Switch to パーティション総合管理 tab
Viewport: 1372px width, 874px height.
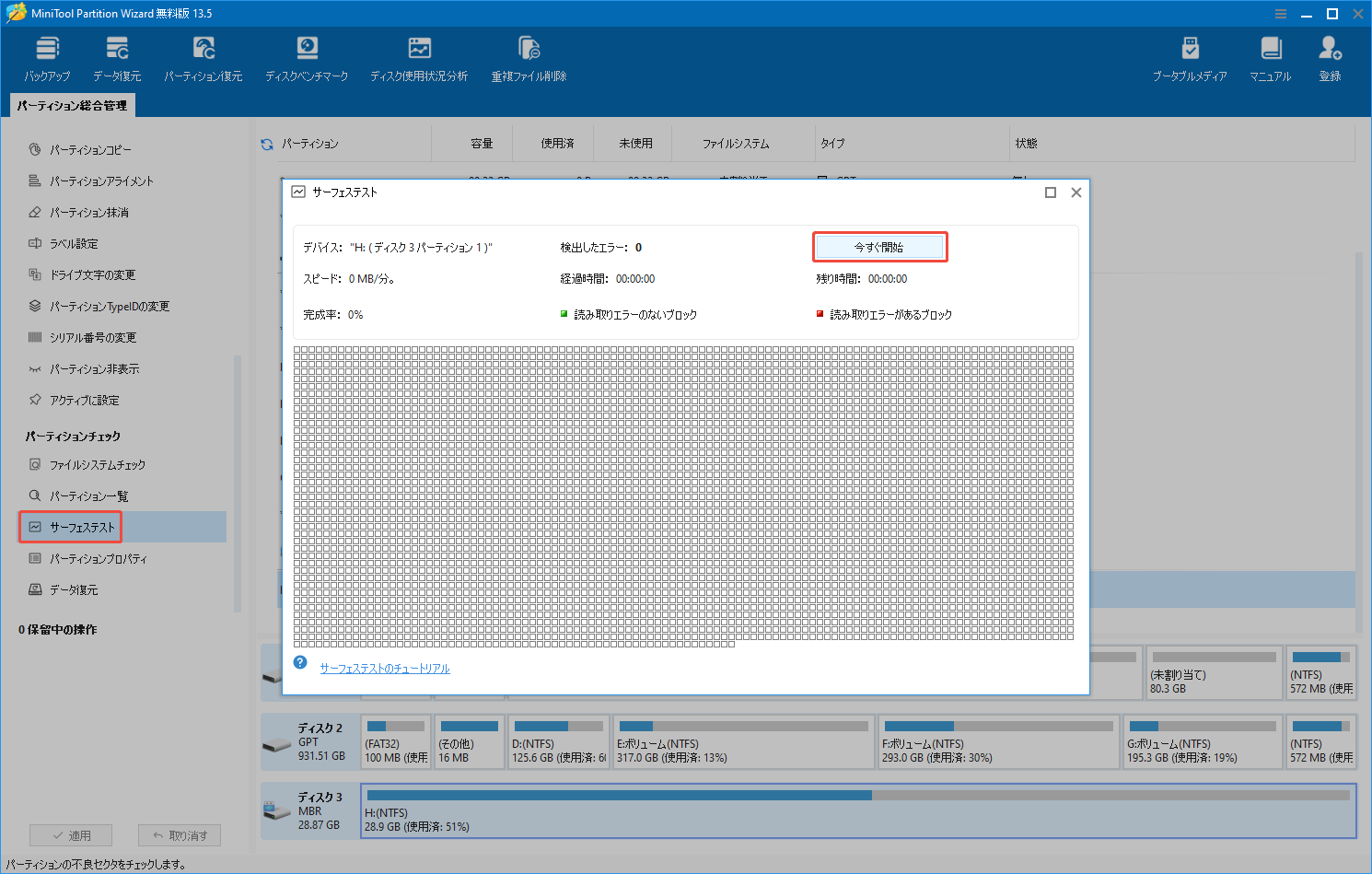[x=71, y=105]
